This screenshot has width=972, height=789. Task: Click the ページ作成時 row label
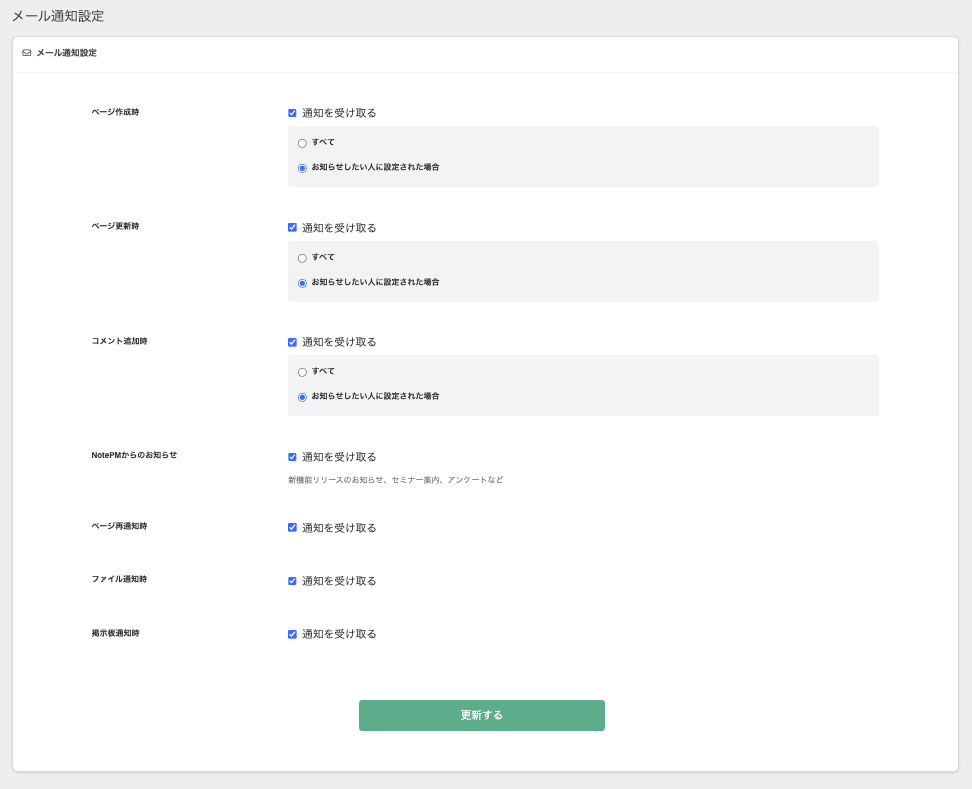pyautogui.click(x=115, y=112)
